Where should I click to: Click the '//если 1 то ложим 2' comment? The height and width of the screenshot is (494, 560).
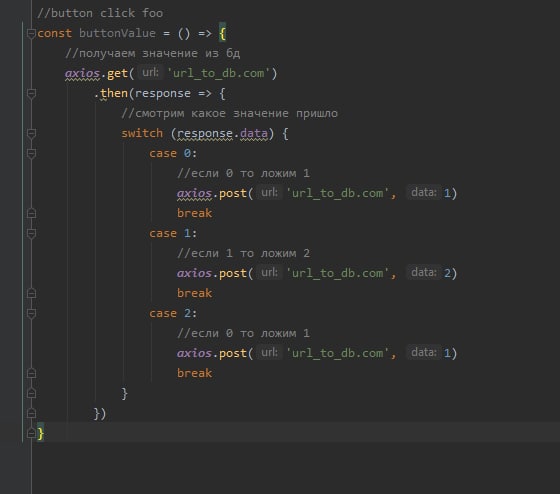243,253
